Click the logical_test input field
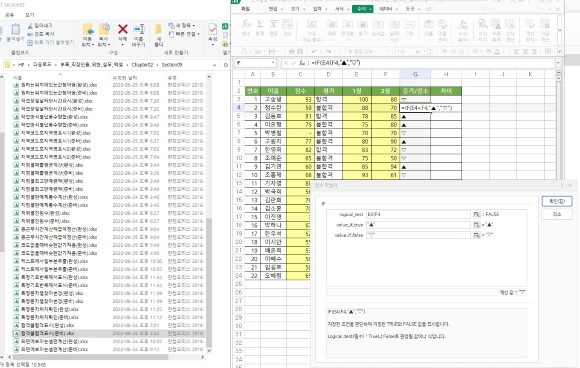 [x=418, y=214]
